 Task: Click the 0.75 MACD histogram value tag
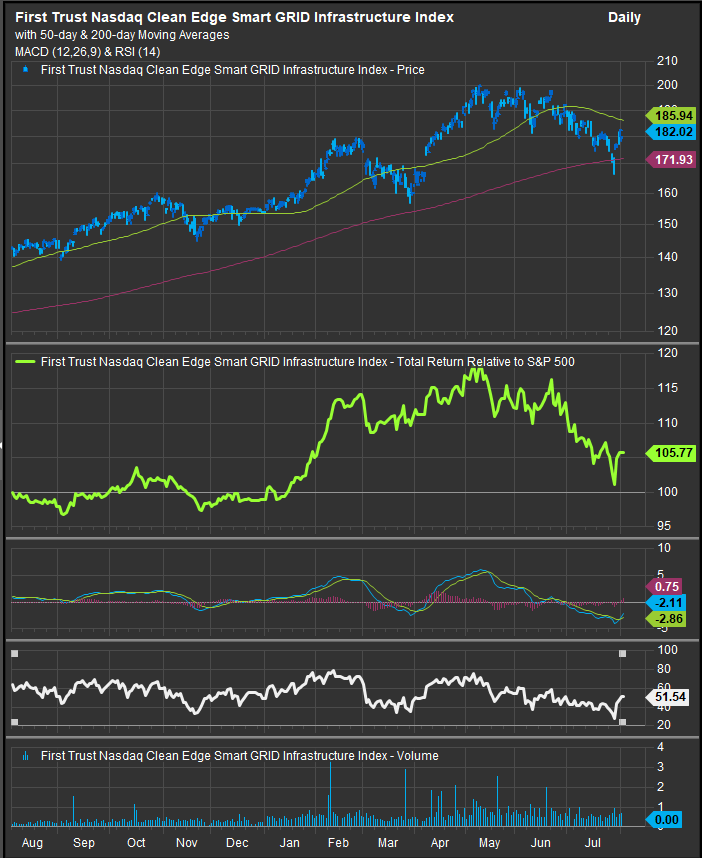coord(664,587)
